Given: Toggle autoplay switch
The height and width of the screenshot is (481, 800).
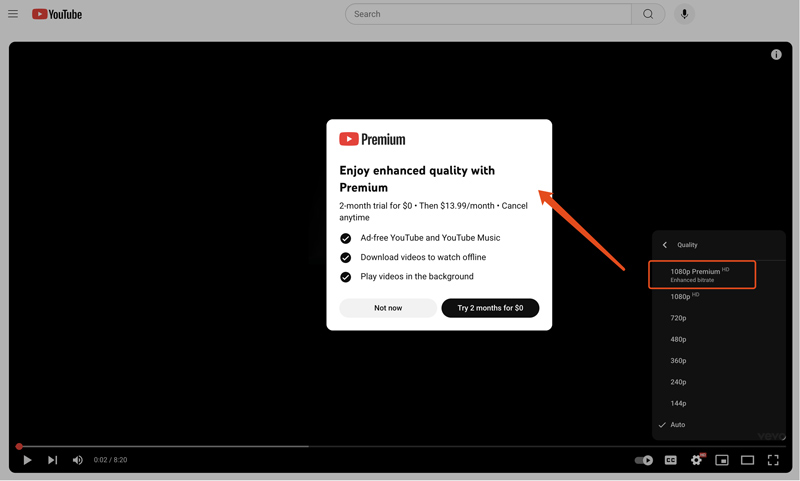Looking at the screenshot, I should pyautogui.click(x=644, y=460).
